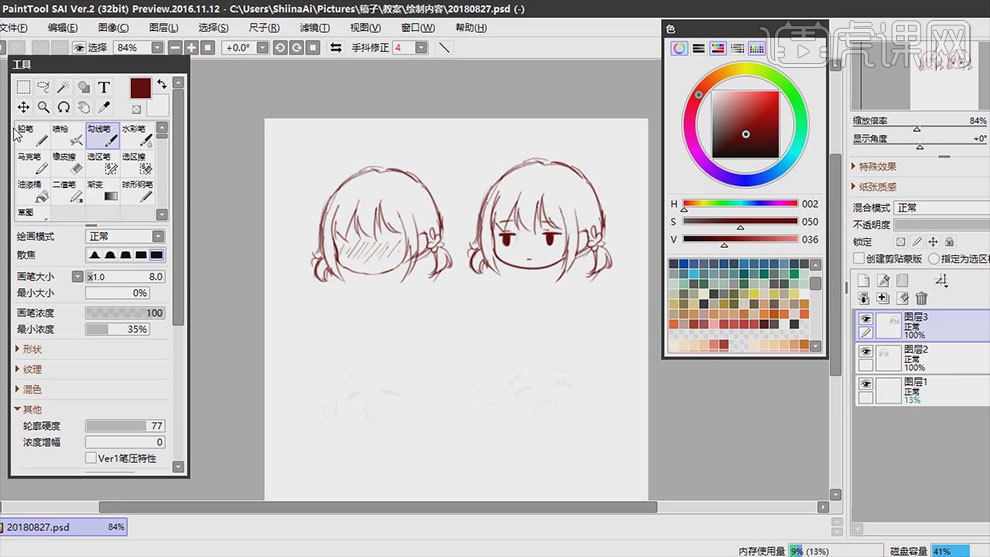This screenshot has height=557, width=990.
Task: Click the zoom in plus button
Action: click(191, 47)
